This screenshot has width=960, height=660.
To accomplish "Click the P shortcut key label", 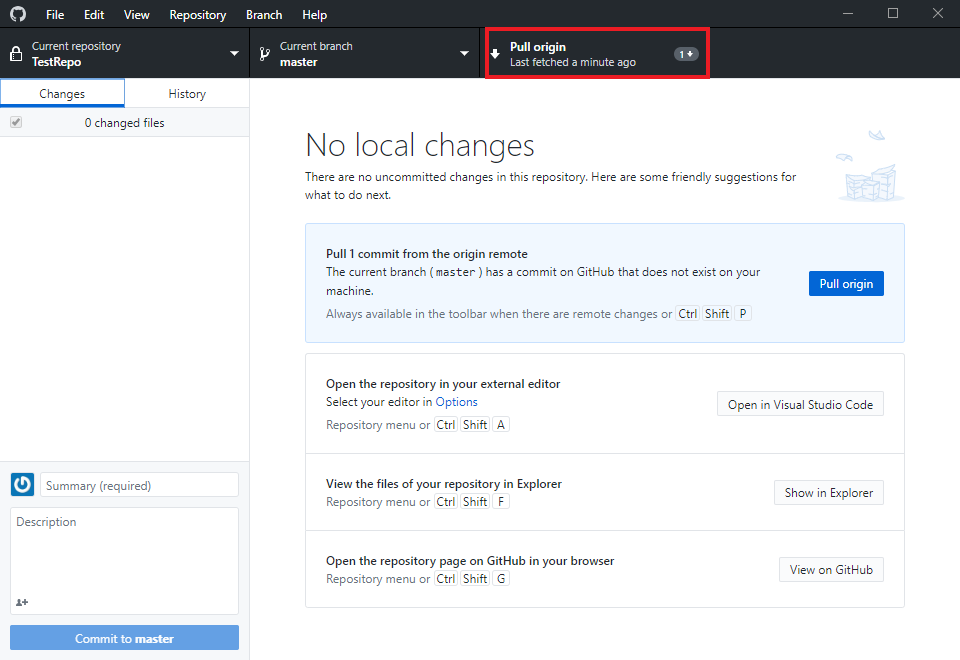I will coord(743,313).
